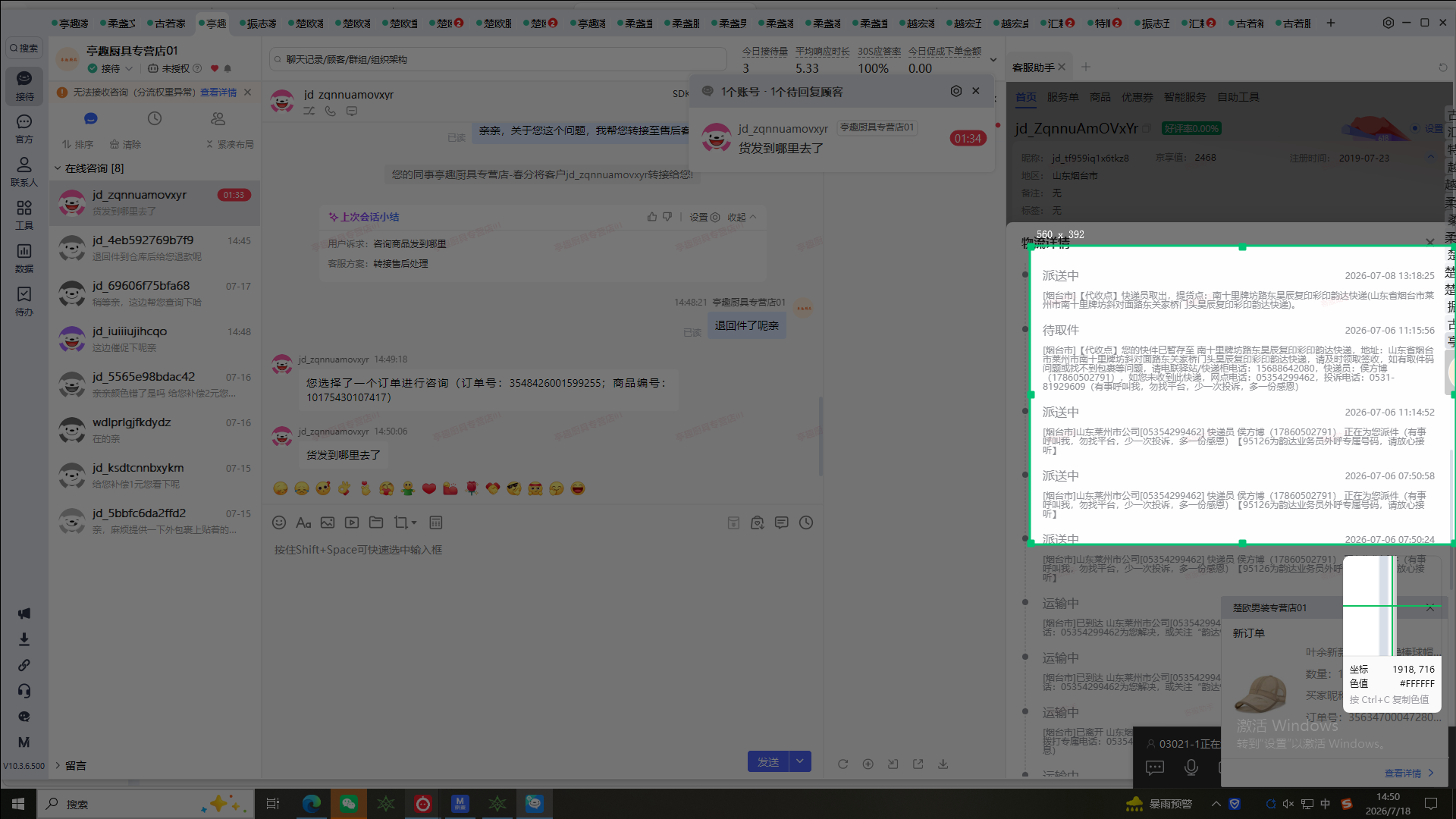This screenshot has width=1456, height=819.
Task: Click the copy icon beside jd_ZqnnuAmOVxYr
Action: pyautogui.click(x=1147, y=128)
